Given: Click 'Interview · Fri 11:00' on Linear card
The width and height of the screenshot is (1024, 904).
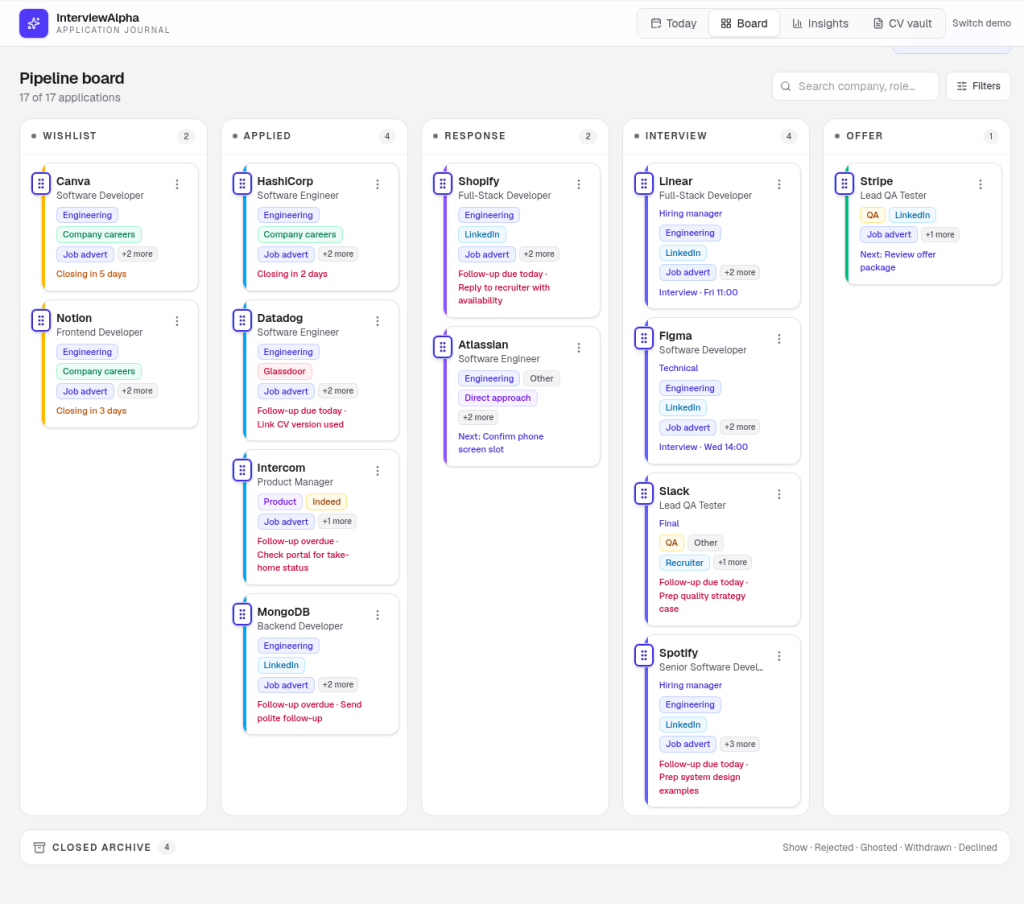Looking at the screenshot, I should 698,292.
